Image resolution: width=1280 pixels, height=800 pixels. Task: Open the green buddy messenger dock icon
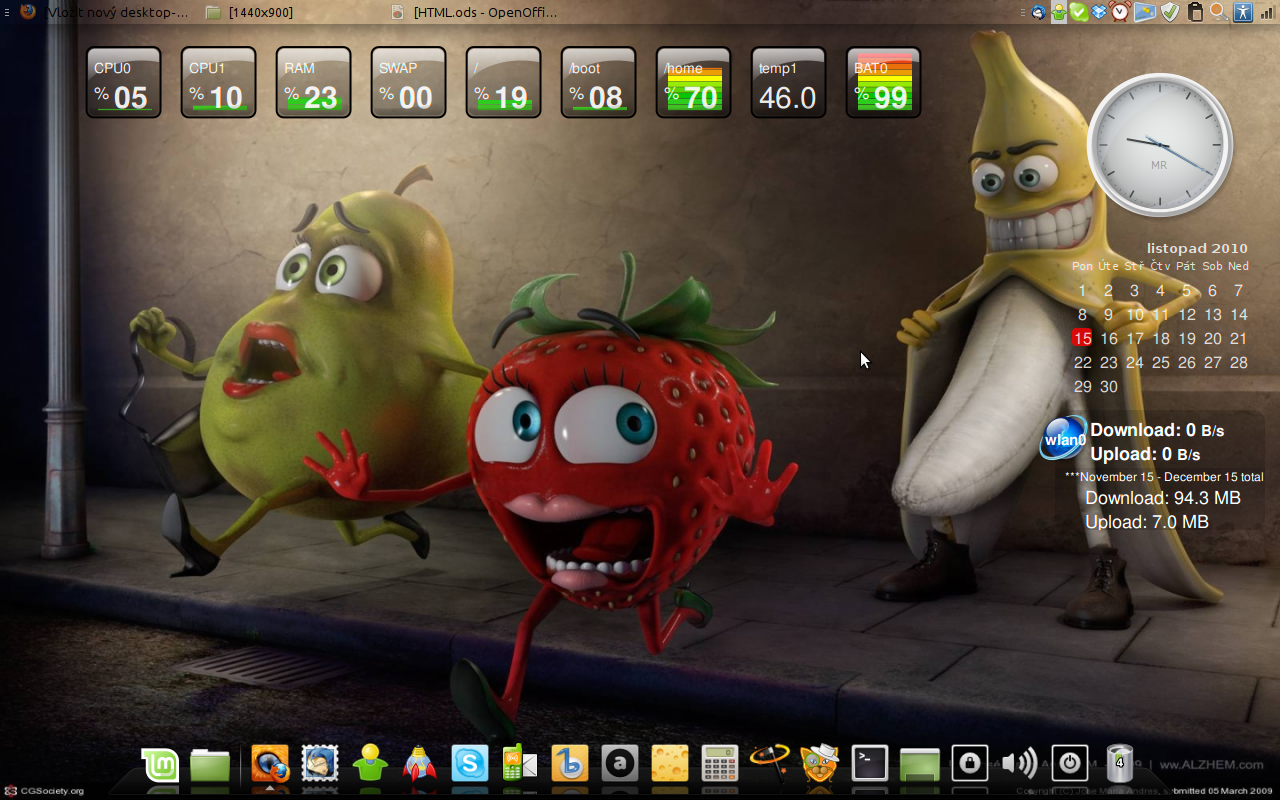click(370, 764)
